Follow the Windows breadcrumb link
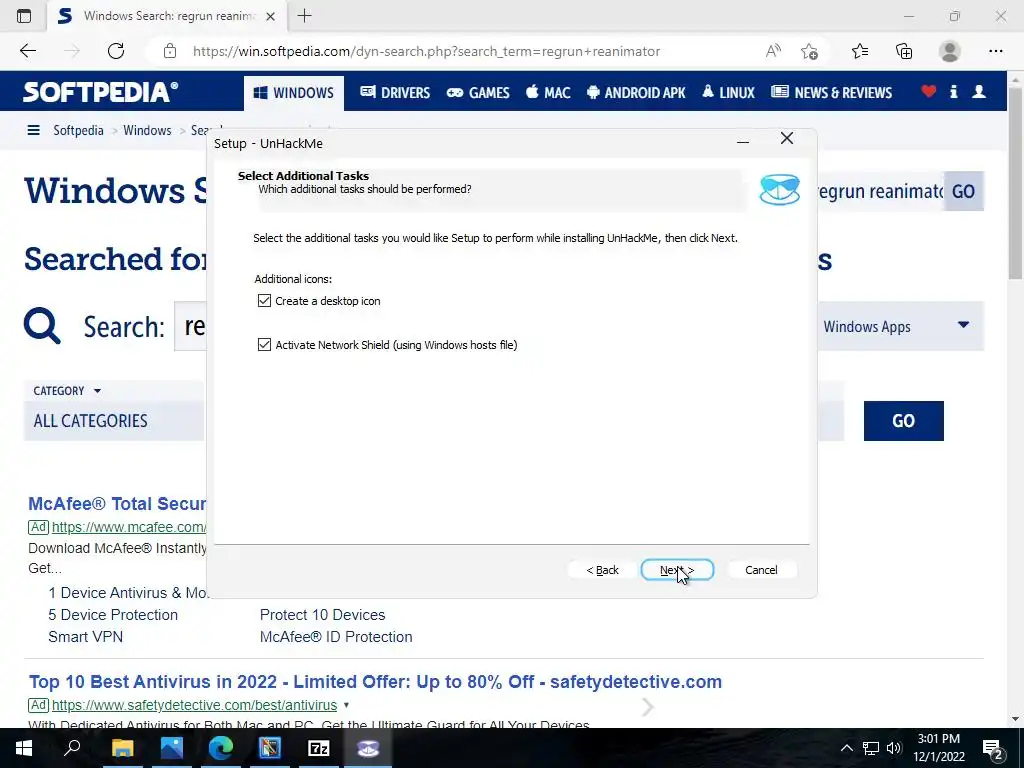Screen dimensions: 1024x768 pos(147,130)
